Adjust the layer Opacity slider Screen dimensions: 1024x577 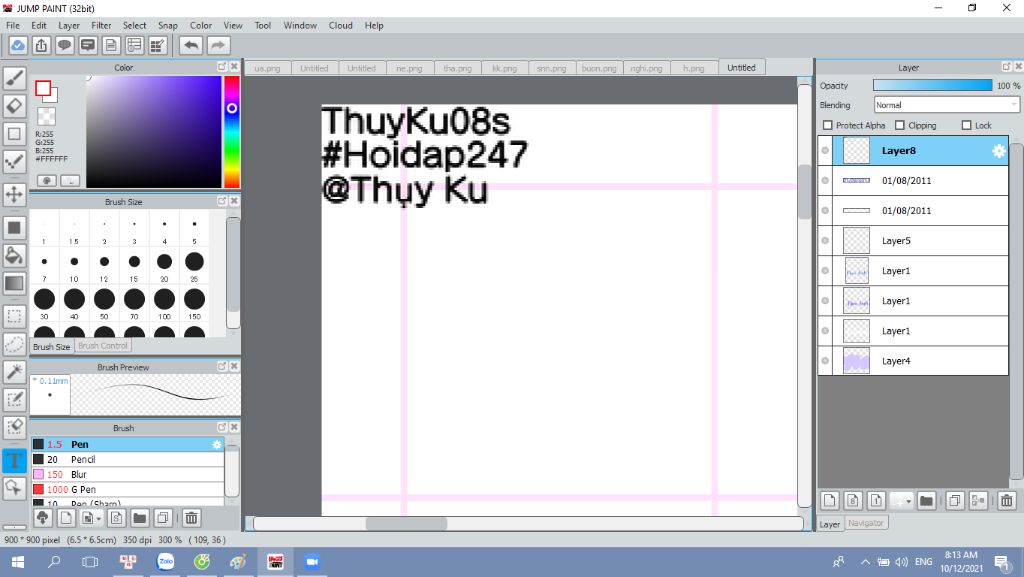coord(933,86)
